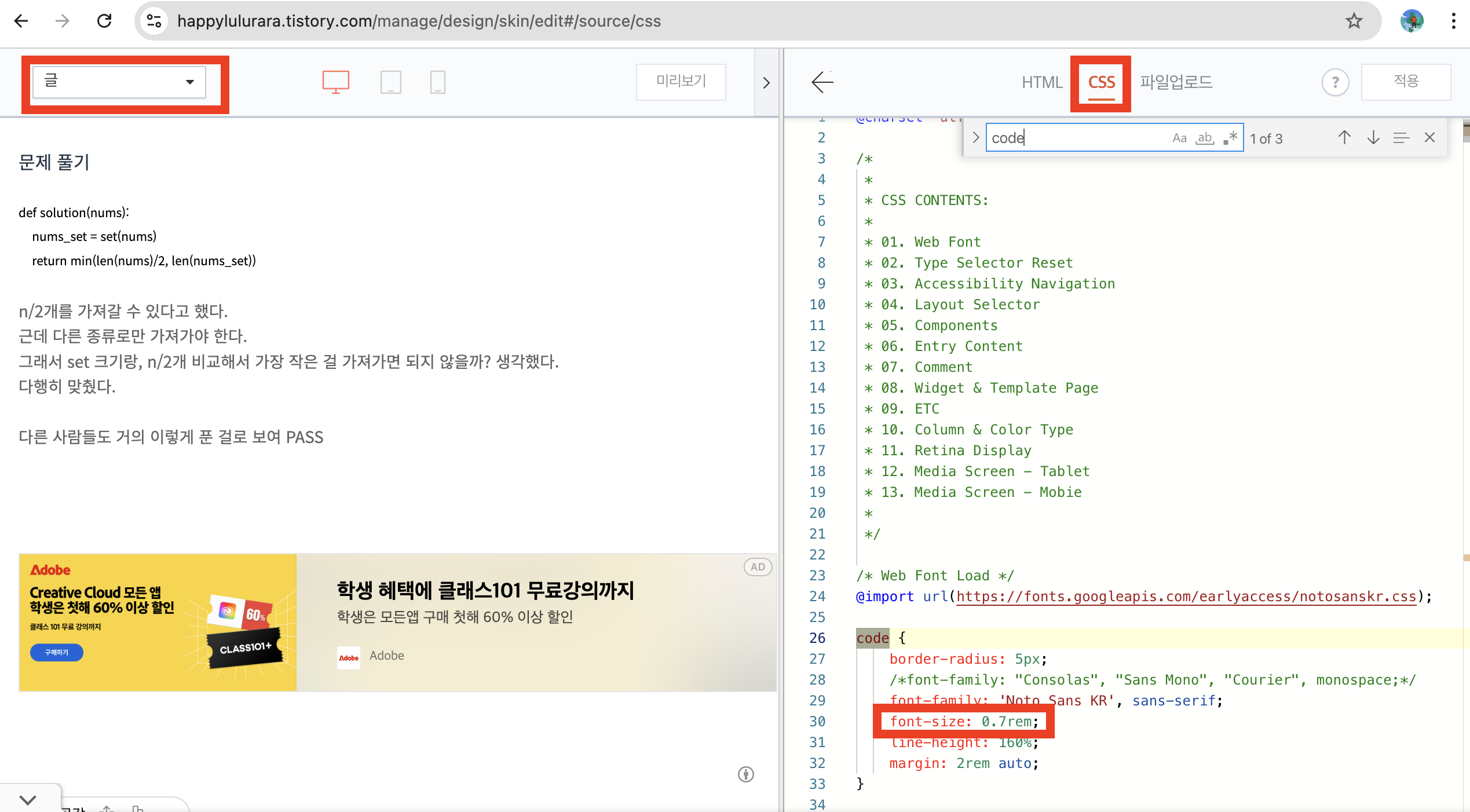Open the Chrome three-dot menu
This screenshot has height=812, width=1470.
1453,21
